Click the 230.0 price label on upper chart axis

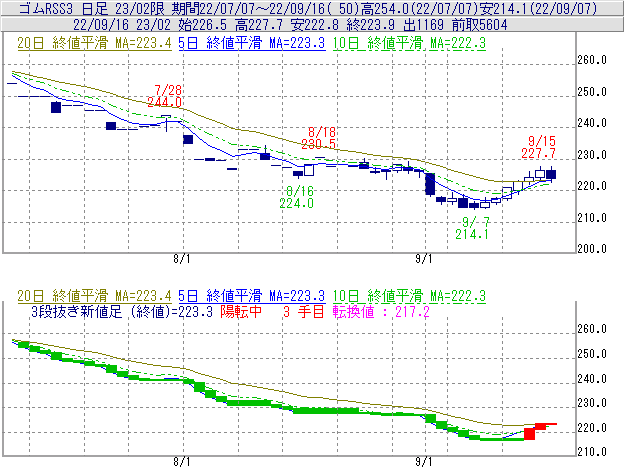click(592, 155)
